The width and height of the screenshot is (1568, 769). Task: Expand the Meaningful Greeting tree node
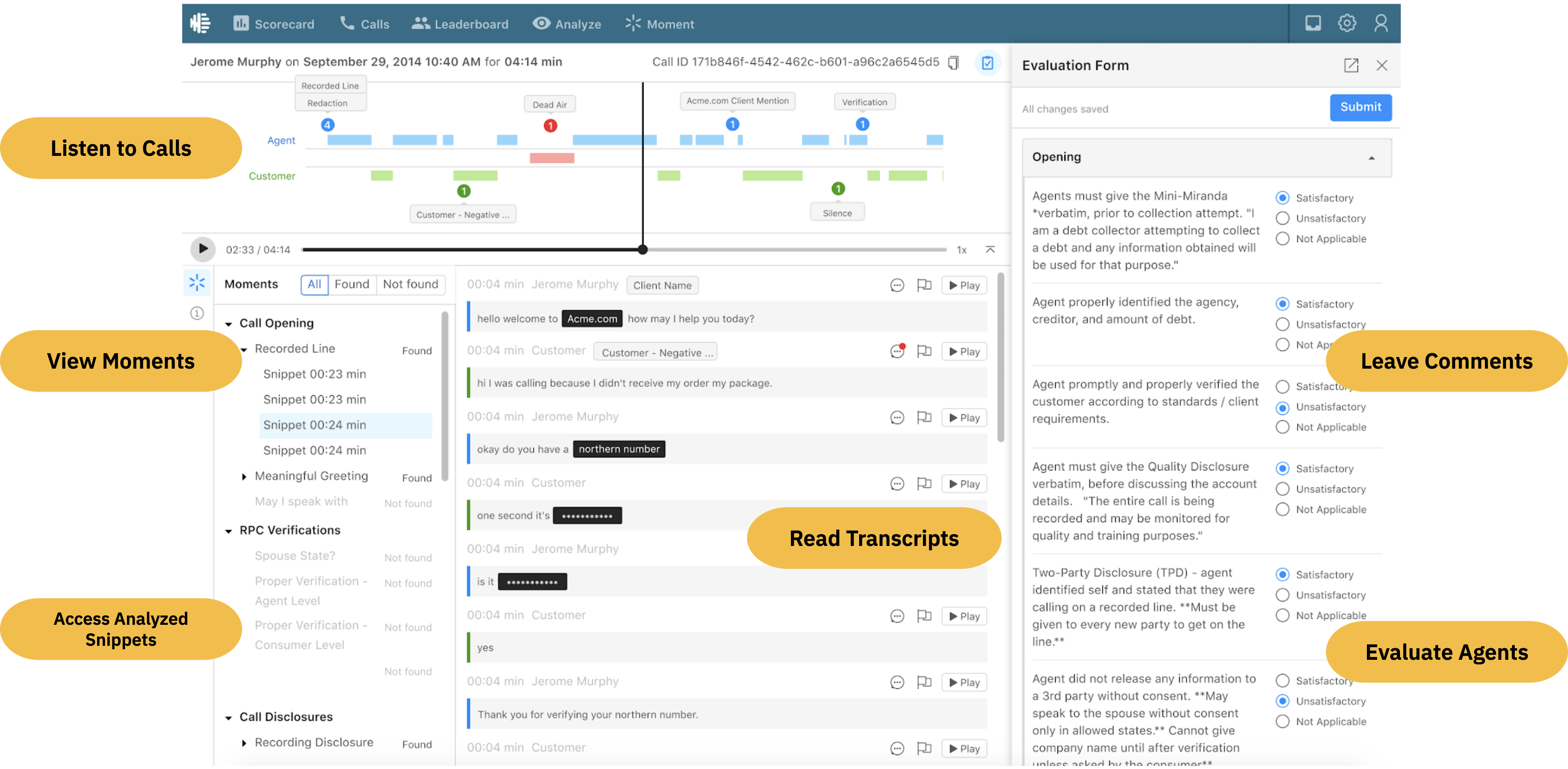[x=244, y=477]
